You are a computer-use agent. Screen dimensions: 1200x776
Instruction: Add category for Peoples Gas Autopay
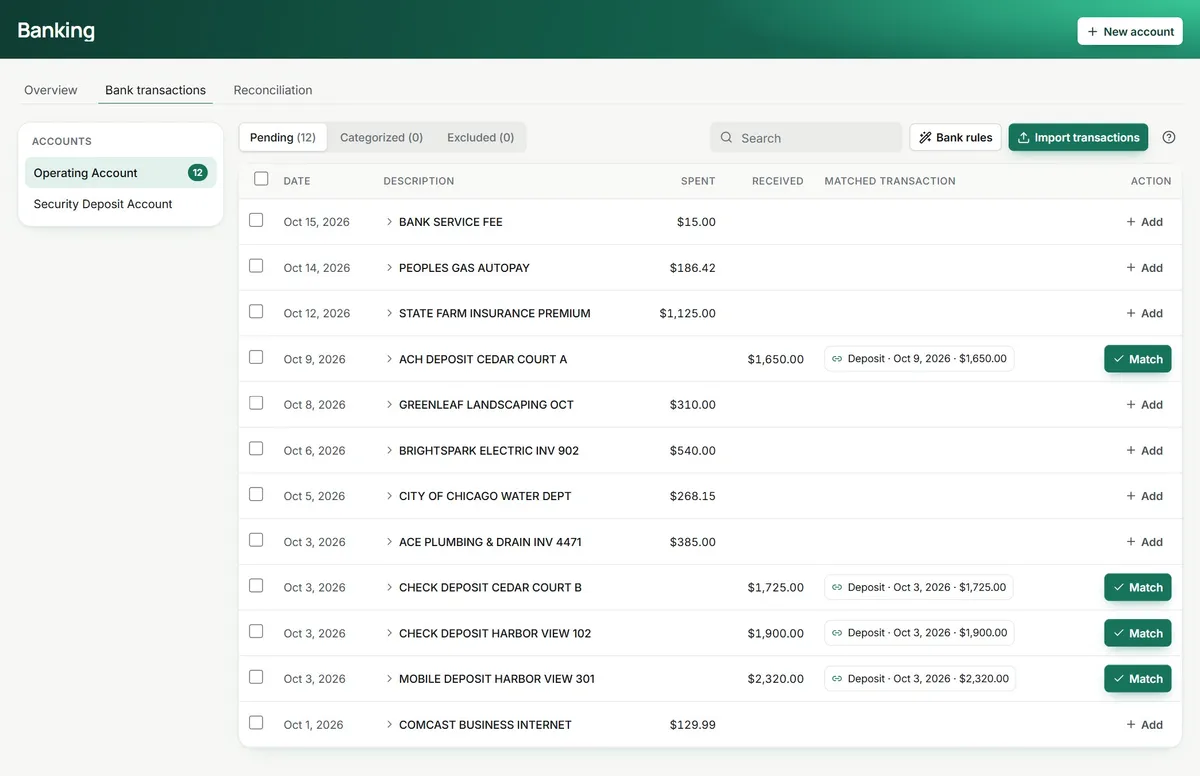tap(1145, 268)
